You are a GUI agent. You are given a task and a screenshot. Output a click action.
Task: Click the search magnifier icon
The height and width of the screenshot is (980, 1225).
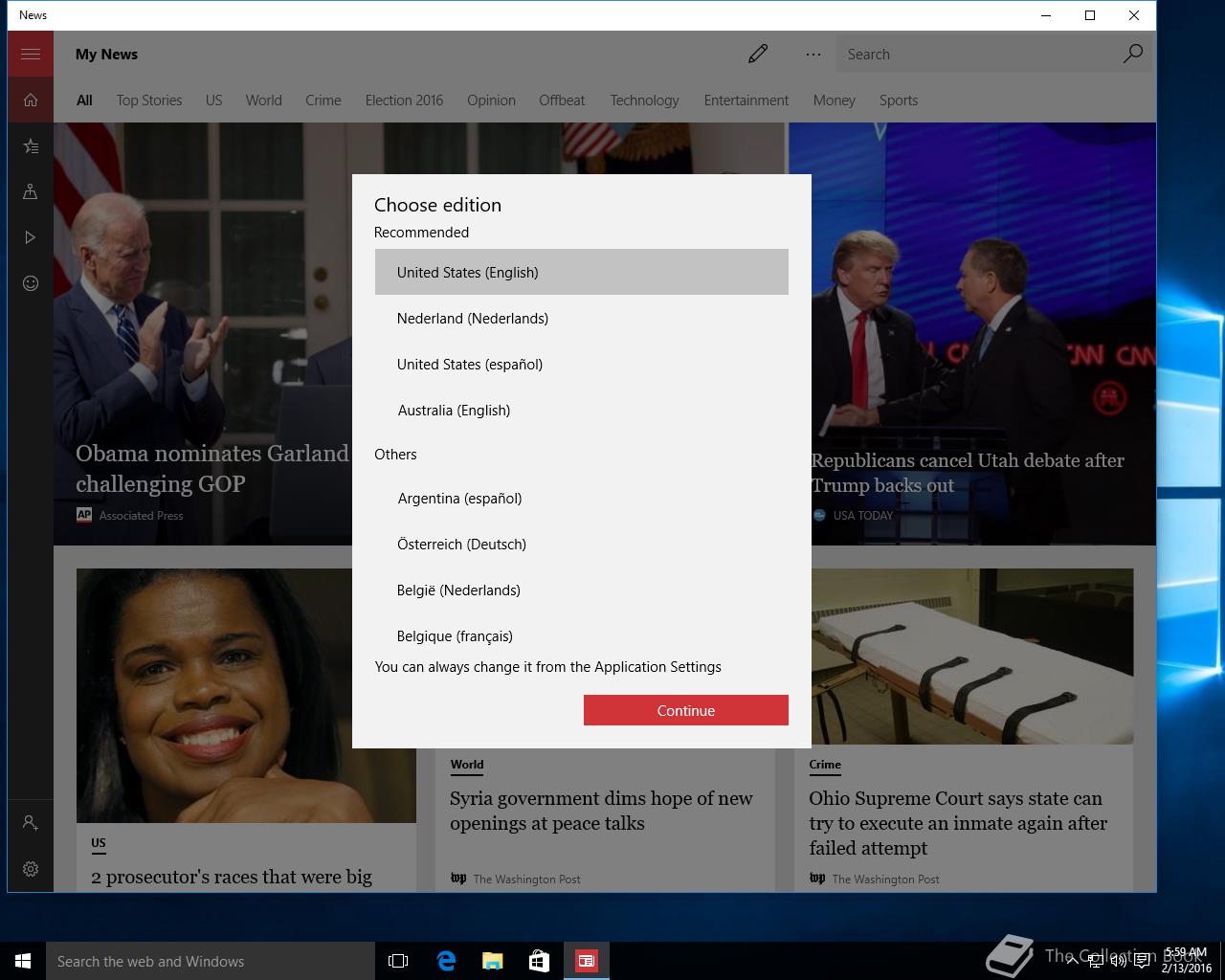coord(1132,54)
